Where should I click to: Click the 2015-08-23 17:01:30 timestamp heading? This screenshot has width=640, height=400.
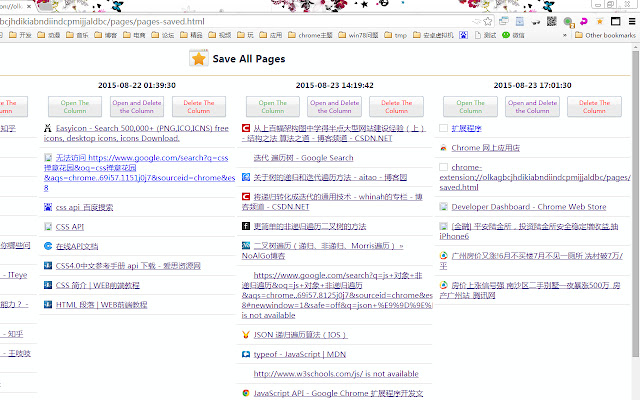coord(532,85)
